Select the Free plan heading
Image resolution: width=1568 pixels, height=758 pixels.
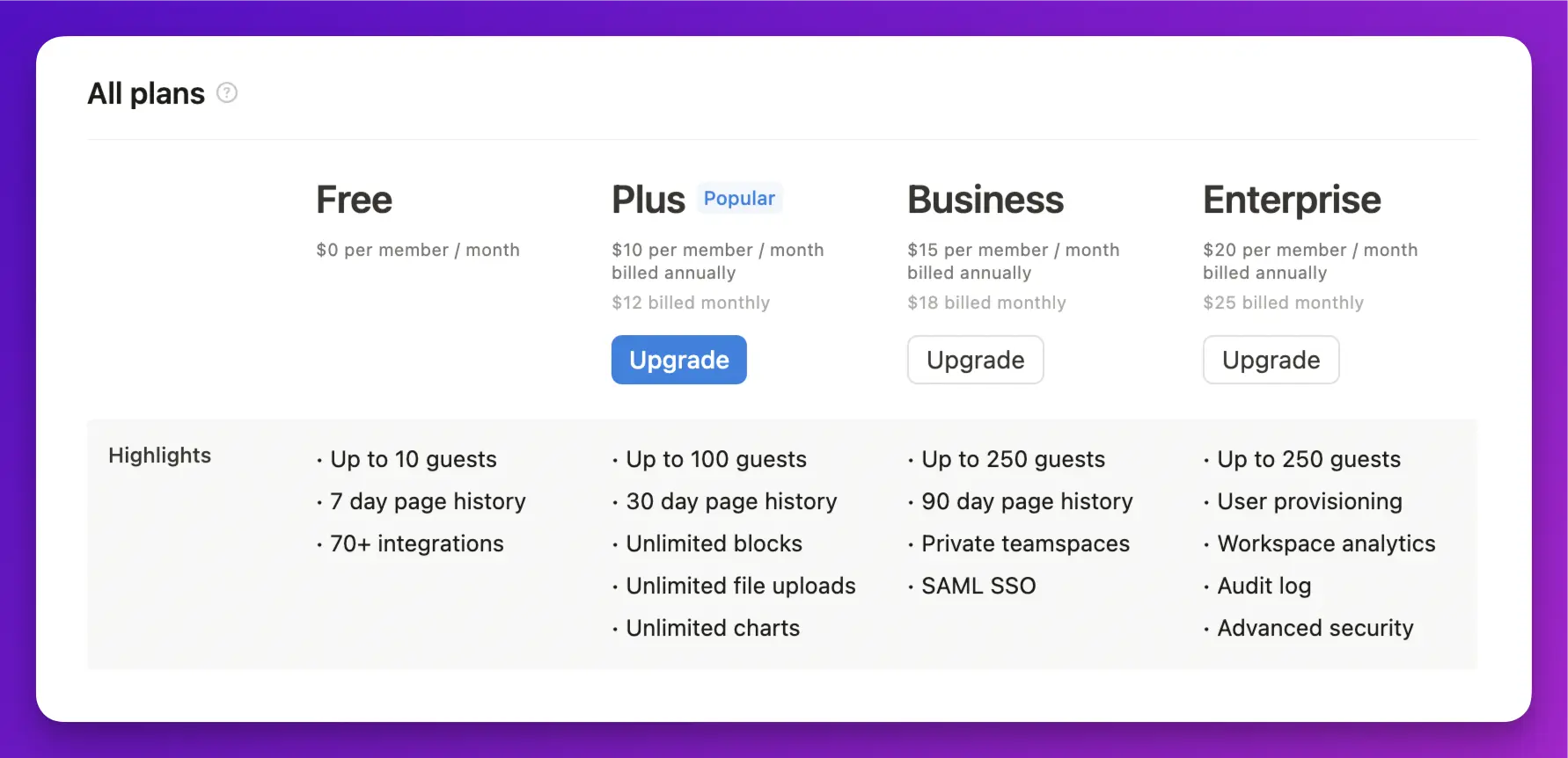[x=355, y=200]
